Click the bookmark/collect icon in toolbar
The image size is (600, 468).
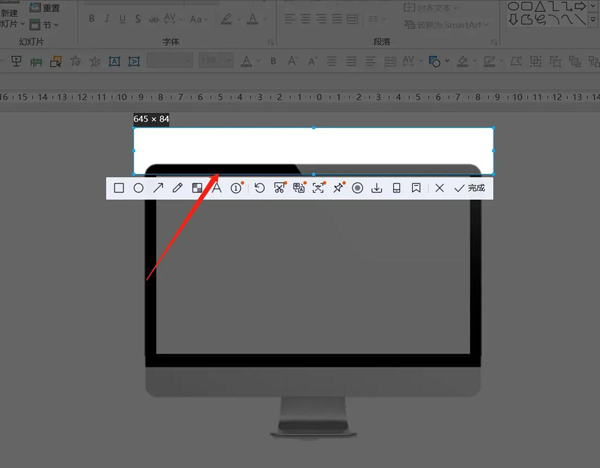coord(416,188)
